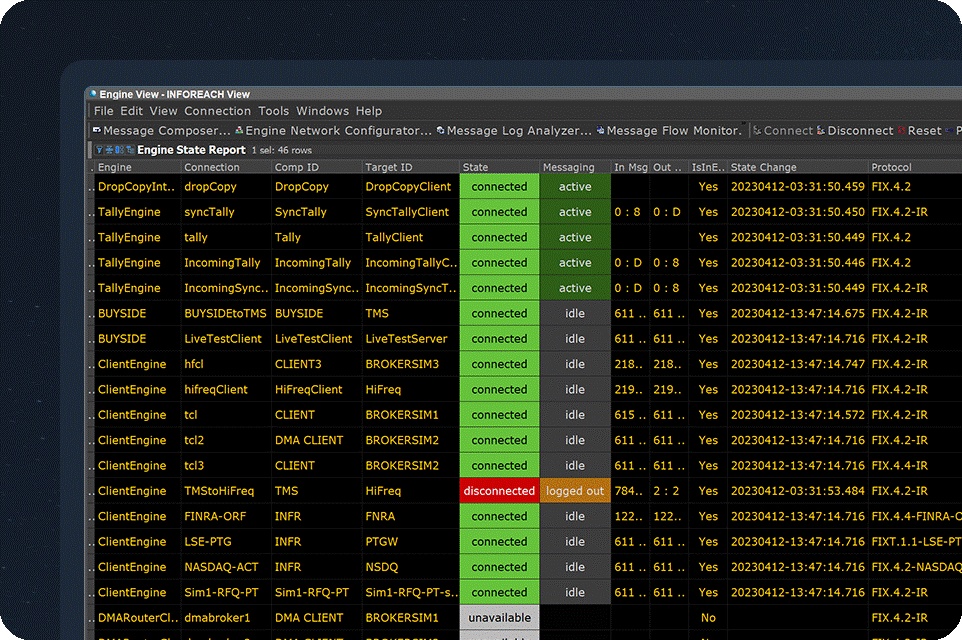Click the Engine View globe icon in title bar
This screenshot has width=962, height=640.
[x=93, y=94]
